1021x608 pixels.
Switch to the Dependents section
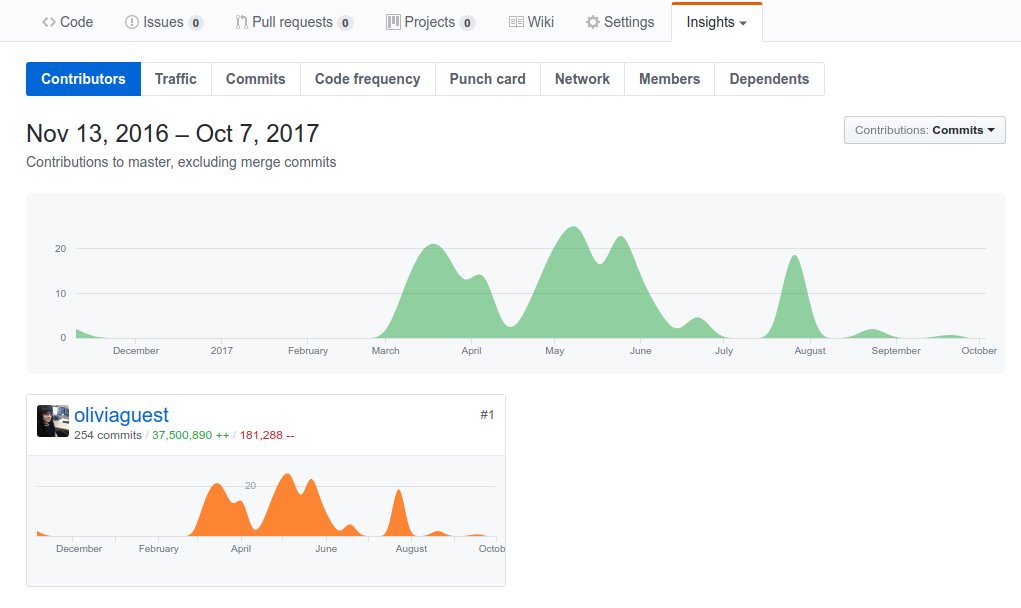tap(769, 79)
